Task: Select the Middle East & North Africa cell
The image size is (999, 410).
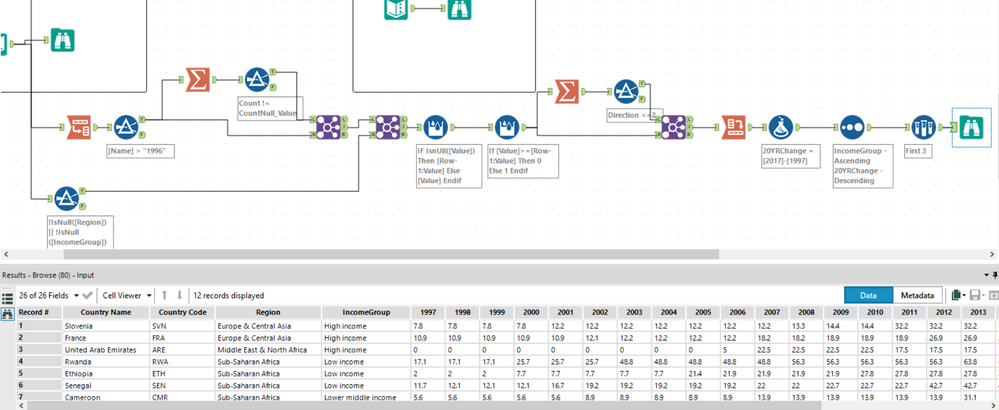Action: tap(268, 350)
